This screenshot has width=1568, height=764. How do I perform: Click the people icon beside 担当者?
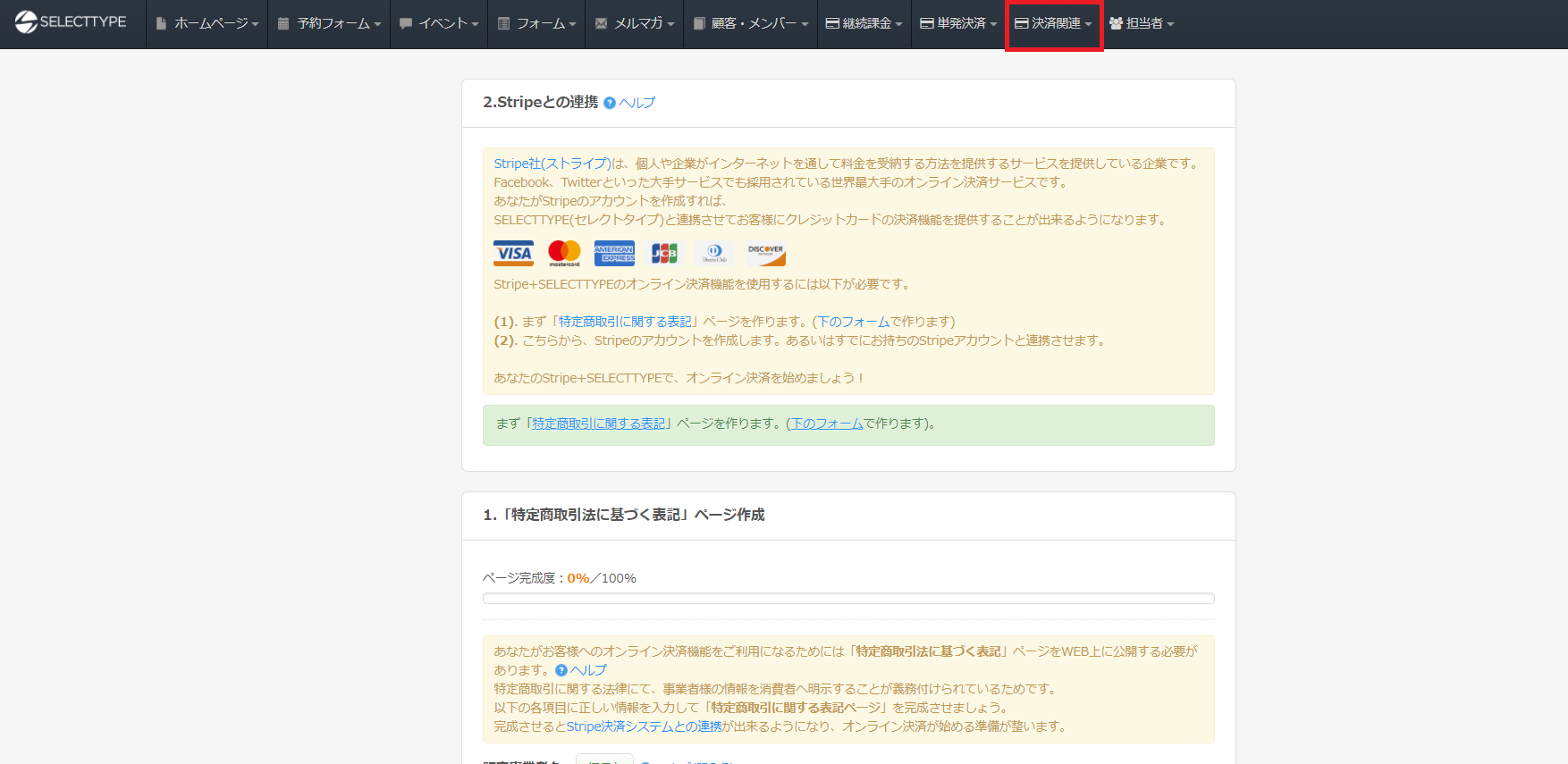(1116, 23)
